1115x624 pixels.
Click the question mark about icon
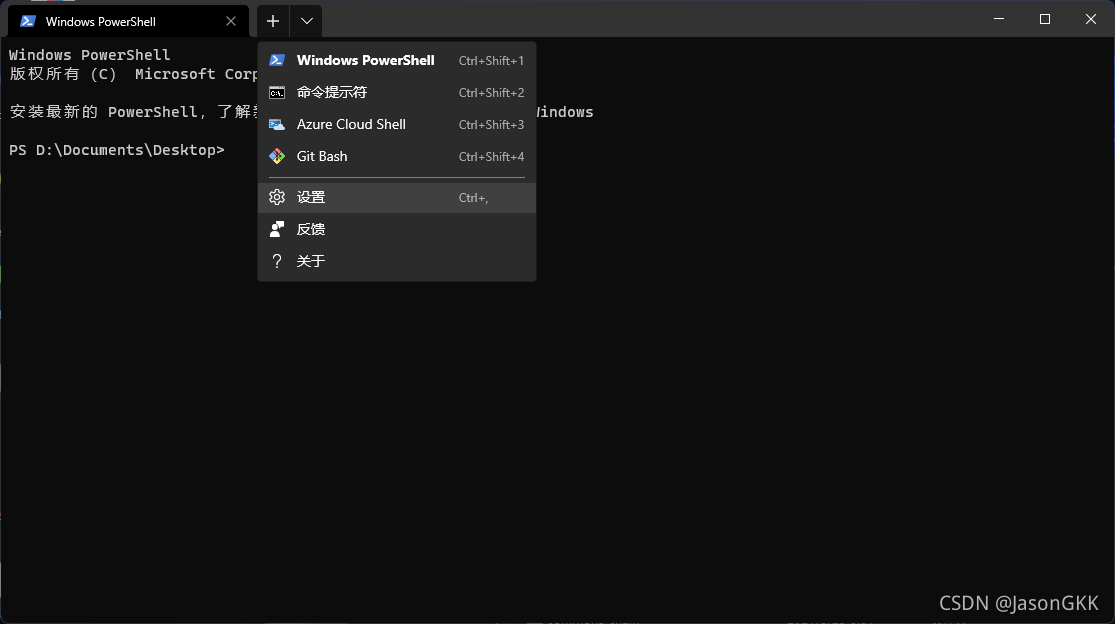(277, 261)
